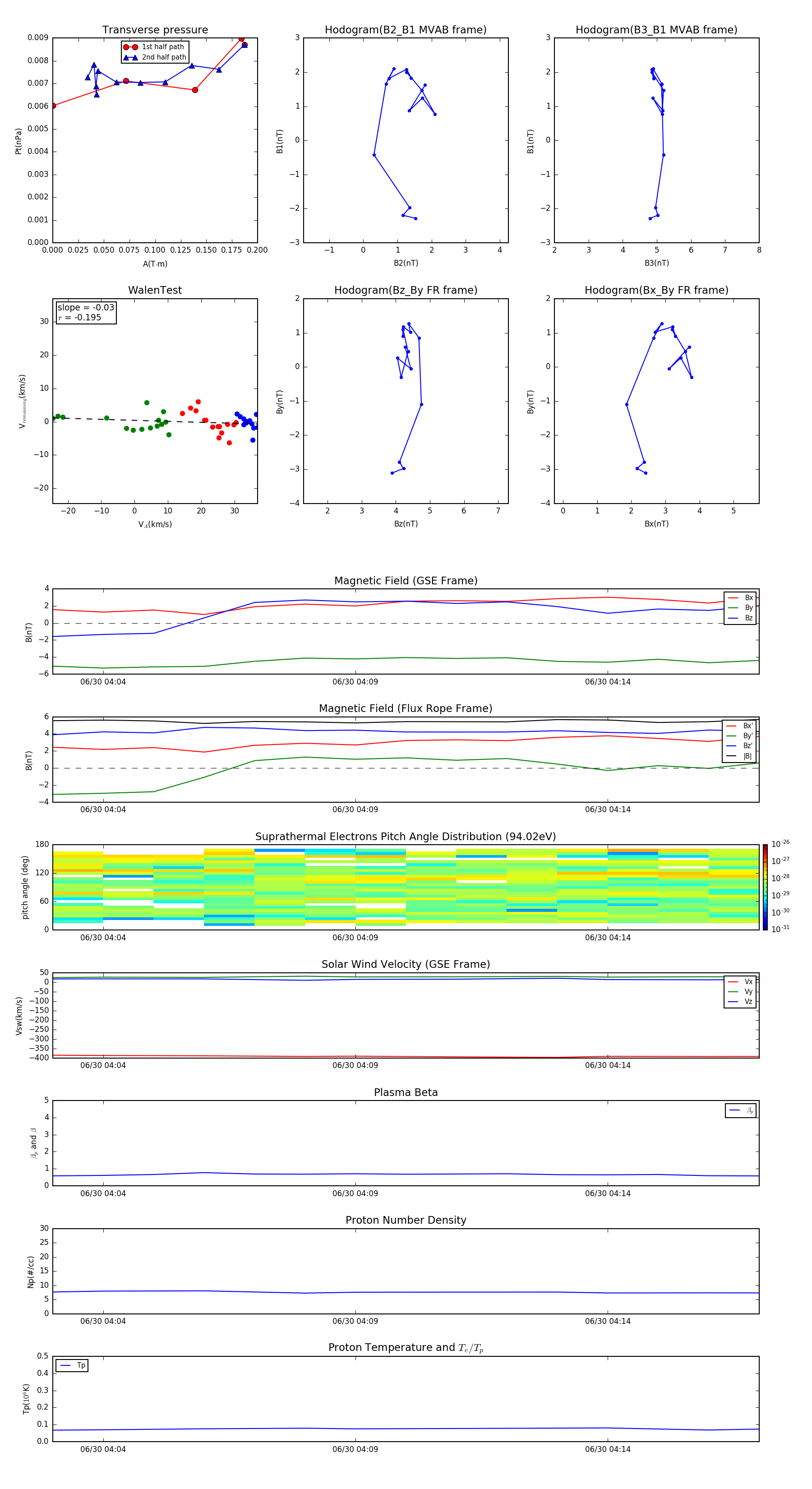Click the 'Magnetic Field (Flux Rope Frame)' title
The height and width of the screenshot is (1489, 812).
click(406, 709)
